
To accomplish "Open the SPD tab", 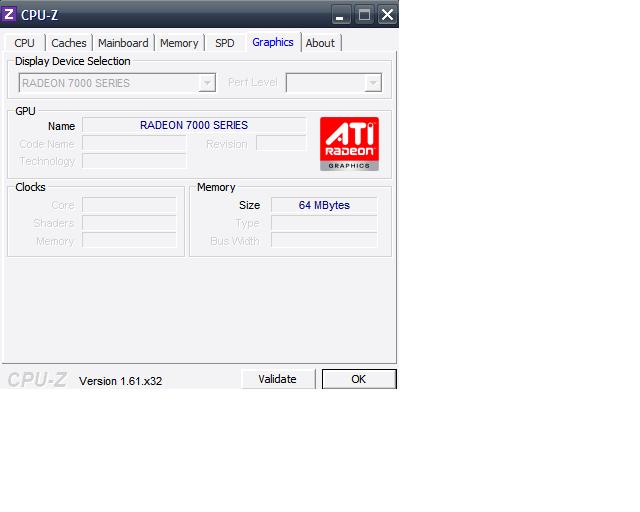I will point(224,43).
